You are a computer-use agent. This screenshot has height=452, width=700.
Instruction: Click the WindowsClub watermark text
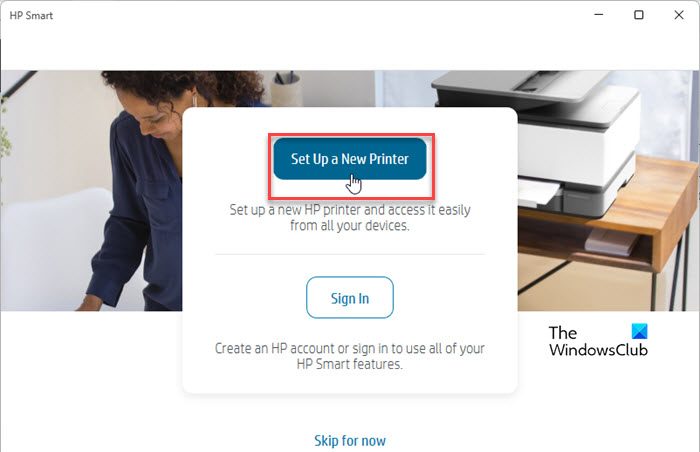pos(598,349)
